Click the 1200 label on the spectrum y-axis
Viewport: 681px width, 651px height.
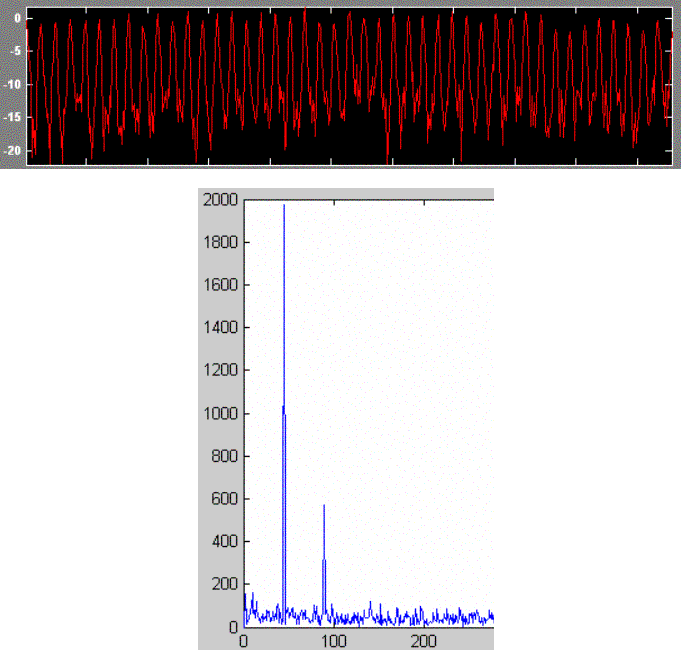point(221,370)
